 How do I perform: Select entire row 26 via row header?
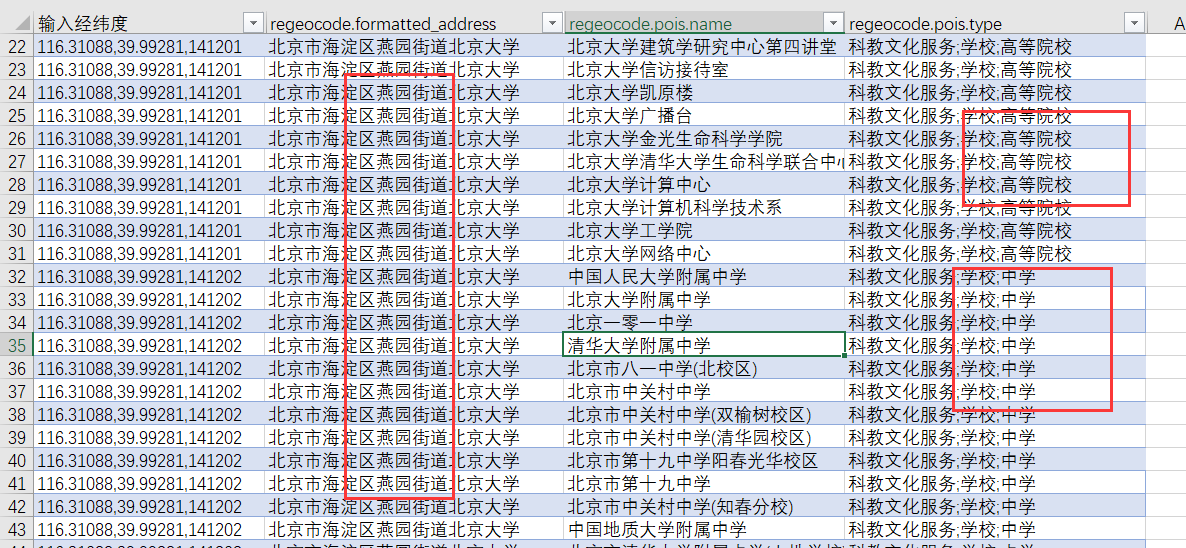click(17, 138)
